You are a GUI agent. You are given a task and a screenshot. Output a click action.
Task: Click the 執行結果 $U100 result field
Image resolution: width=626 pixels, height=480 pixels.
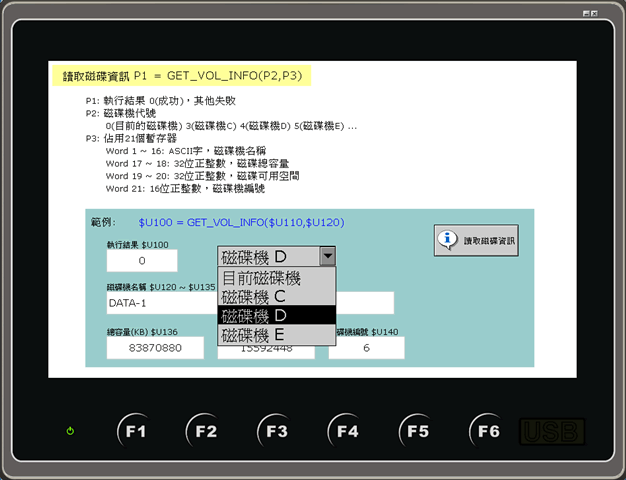point(142,261)
